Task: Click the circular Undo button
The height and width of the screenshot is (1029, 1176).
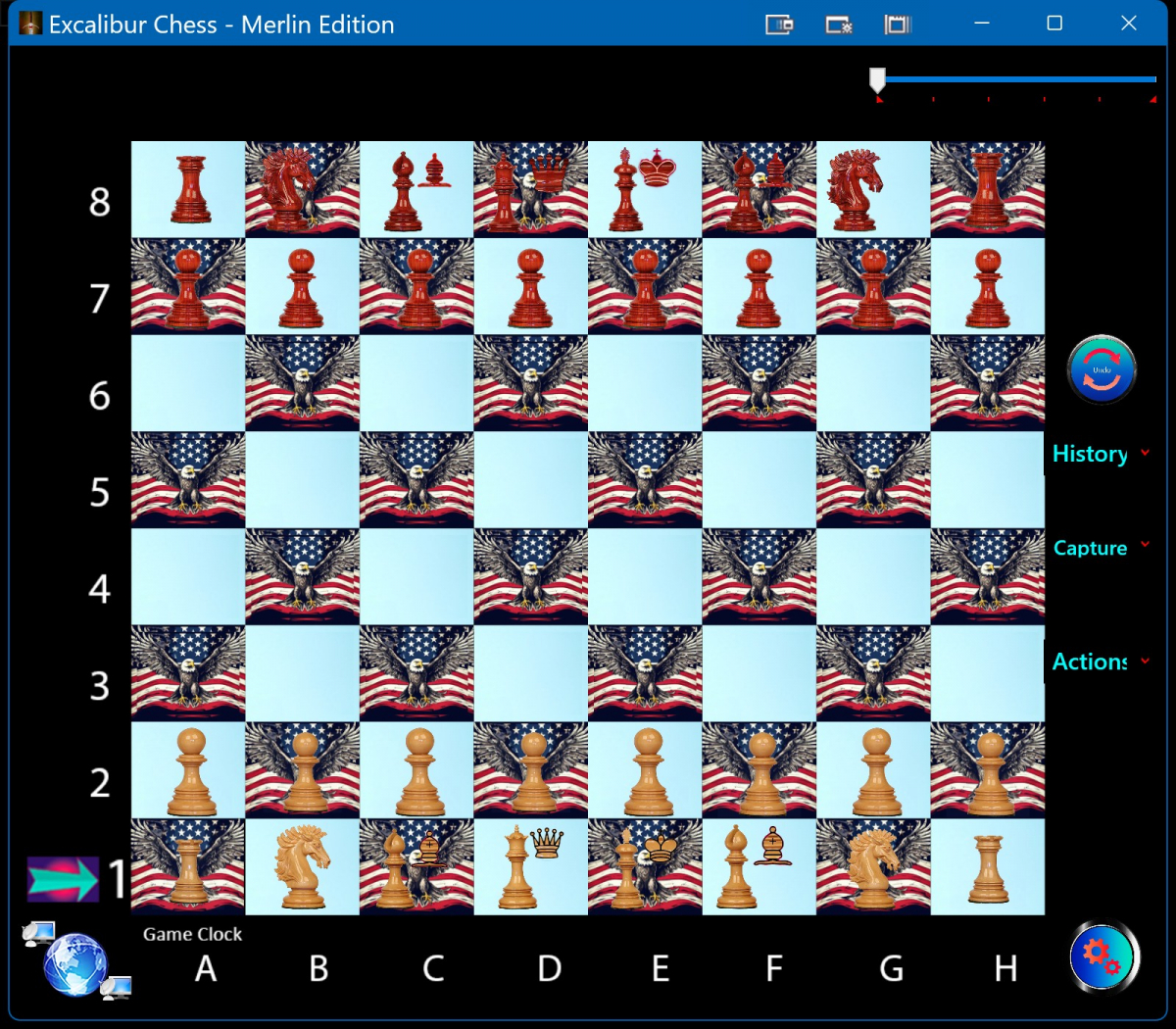Action: tap(1102, 369)
